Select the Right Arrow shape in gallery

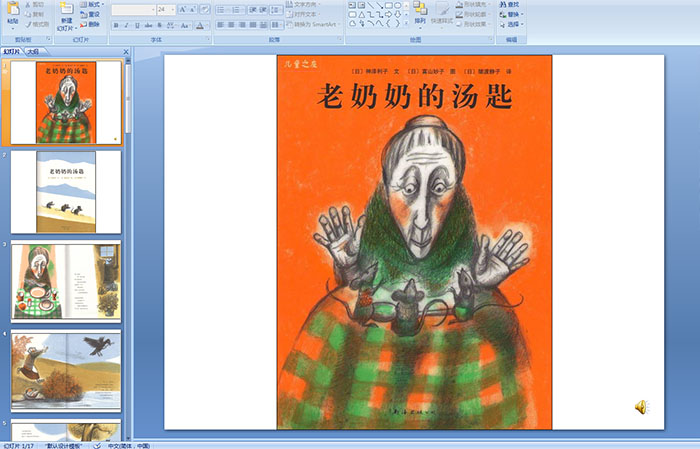388,15
